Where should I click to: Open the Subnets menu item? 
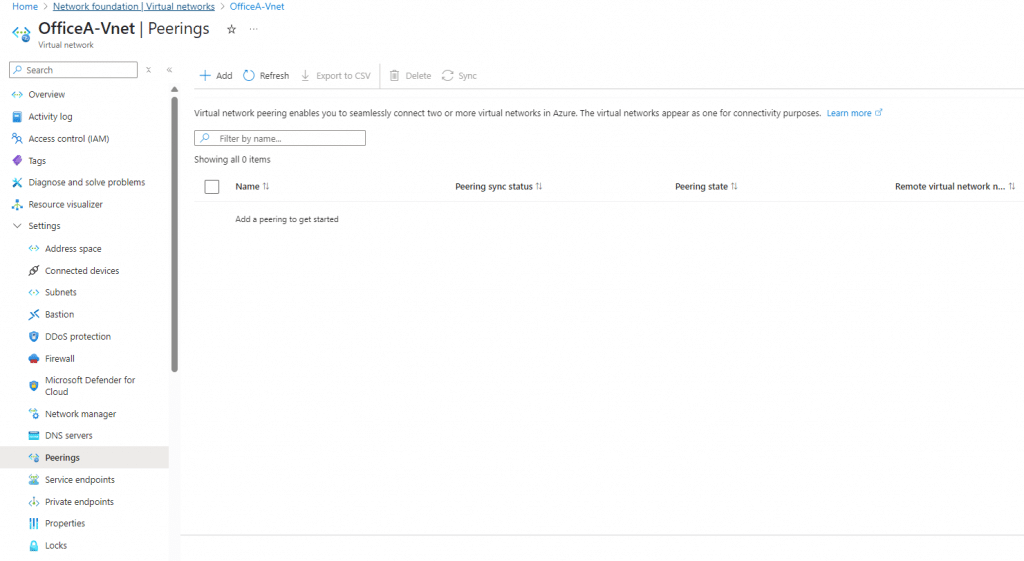tap(60, 293)
